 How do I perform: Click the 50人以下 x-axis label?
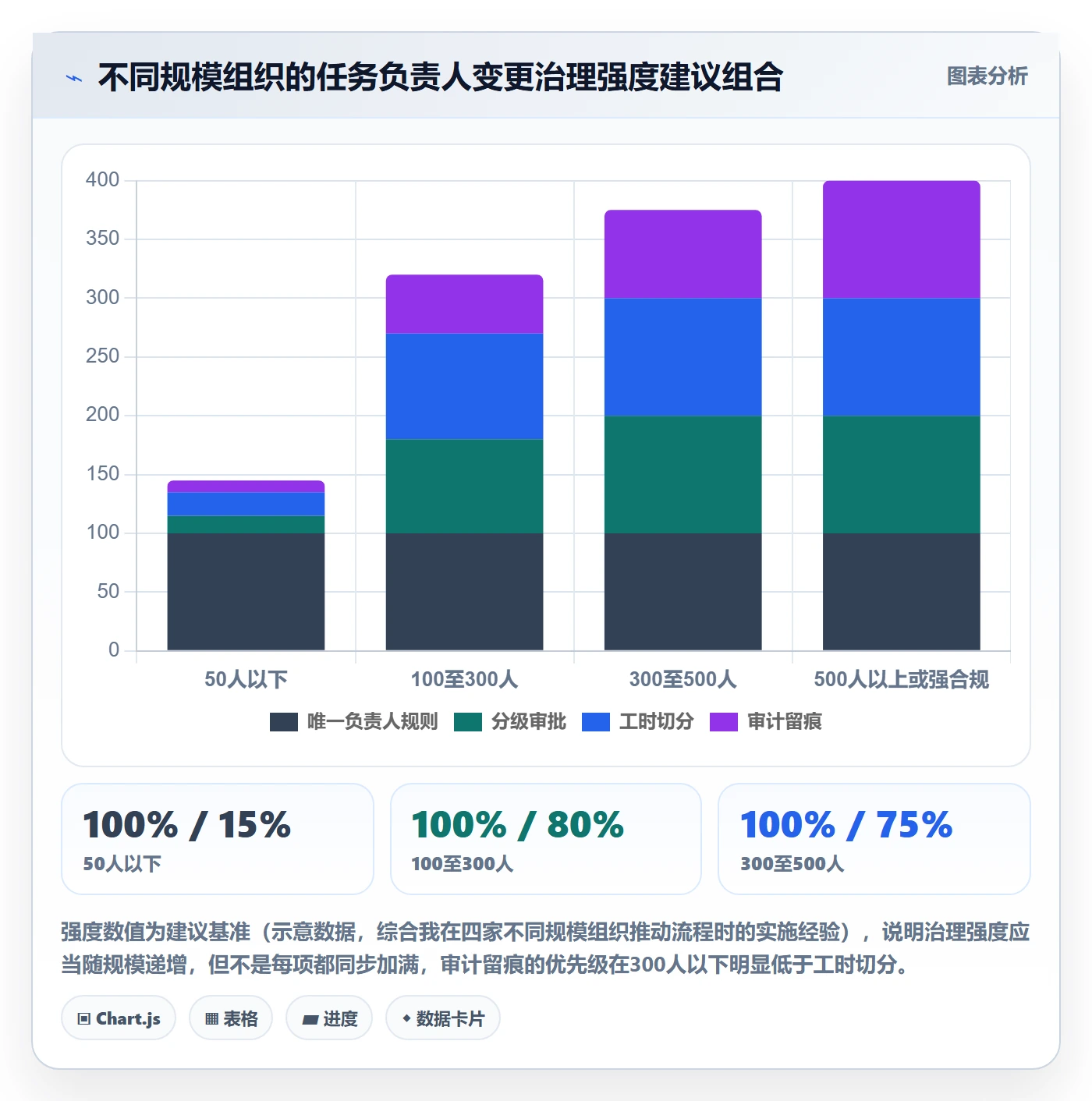pyautogui.click(x=246, y=679)
